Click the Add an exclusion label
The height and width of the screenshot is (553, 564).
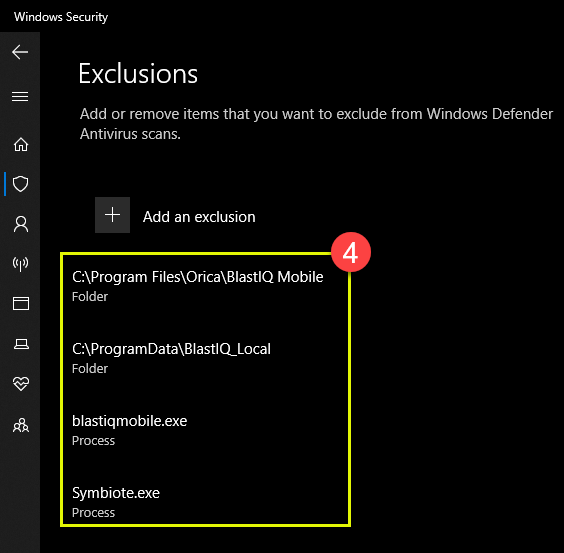pos(199,217)
